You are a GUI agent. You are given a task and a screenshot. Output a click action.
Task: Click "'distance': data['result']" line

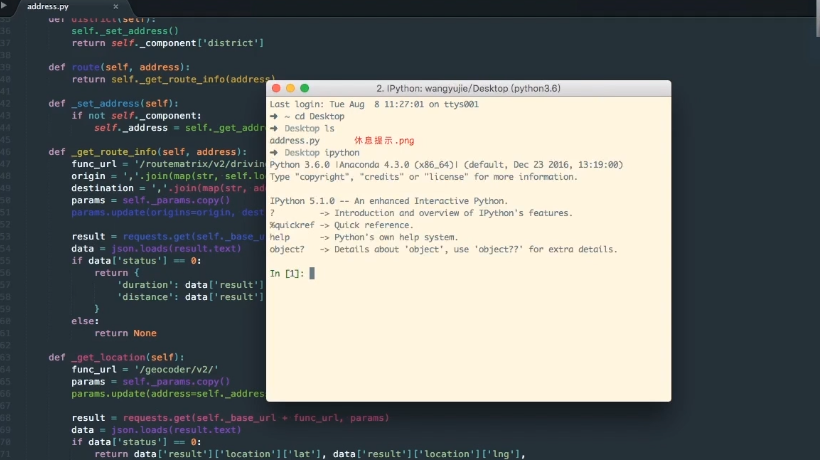[191, 297]
